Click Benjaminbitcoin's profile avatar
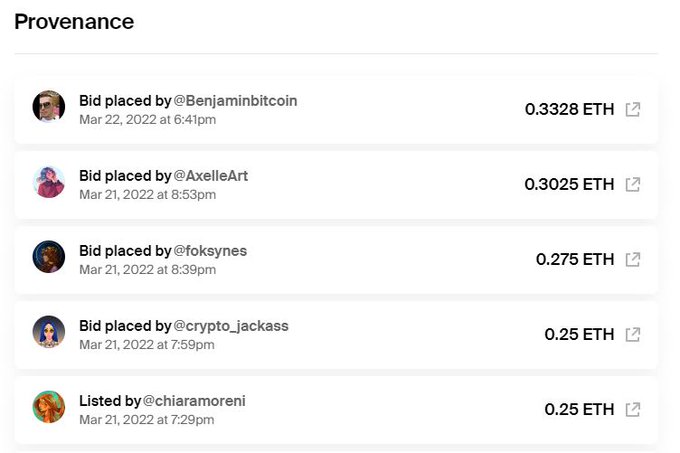This screenshot has height=453, width=680. tap(49, 107)
